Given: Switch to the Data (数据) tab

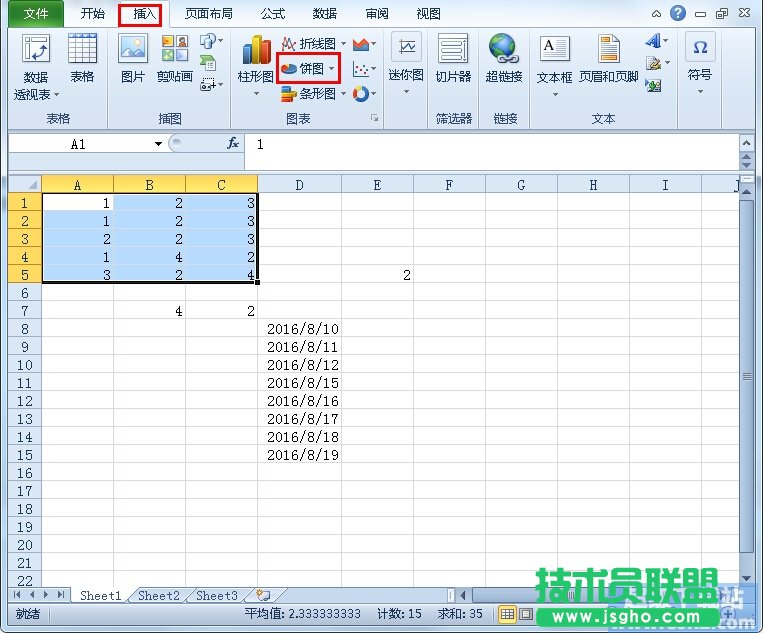Looking at the screenshot, I should (325, 14).
